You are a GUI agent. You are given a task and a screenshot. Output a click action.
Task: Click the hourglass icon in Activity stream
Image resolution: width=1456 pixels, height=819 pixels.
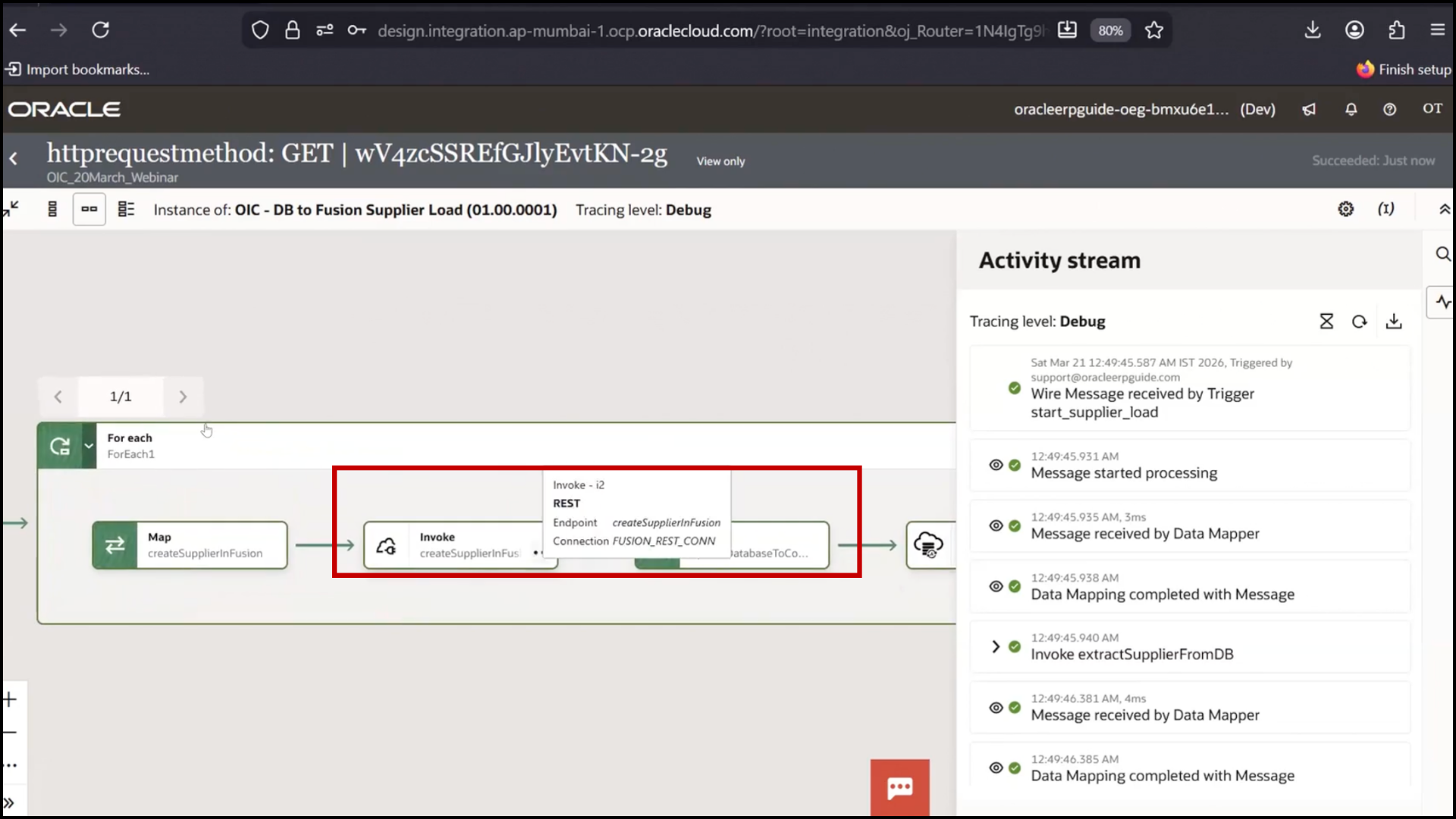pos(1326,322)
